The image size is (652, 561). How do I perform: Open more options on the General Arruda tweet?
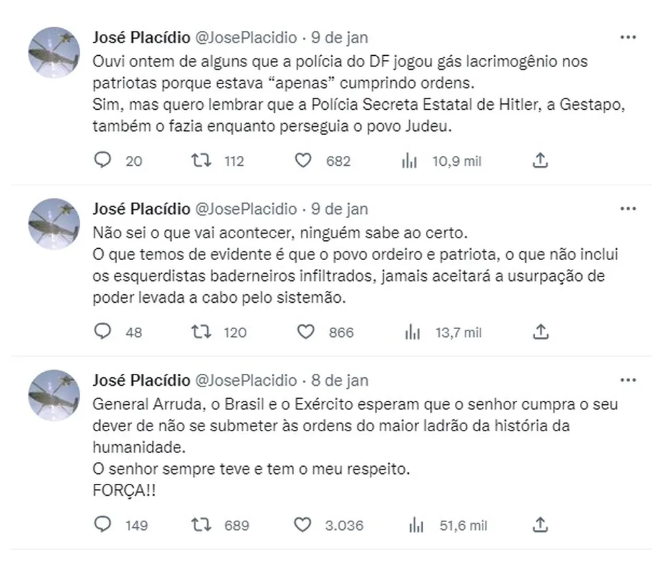coord(627,380)
